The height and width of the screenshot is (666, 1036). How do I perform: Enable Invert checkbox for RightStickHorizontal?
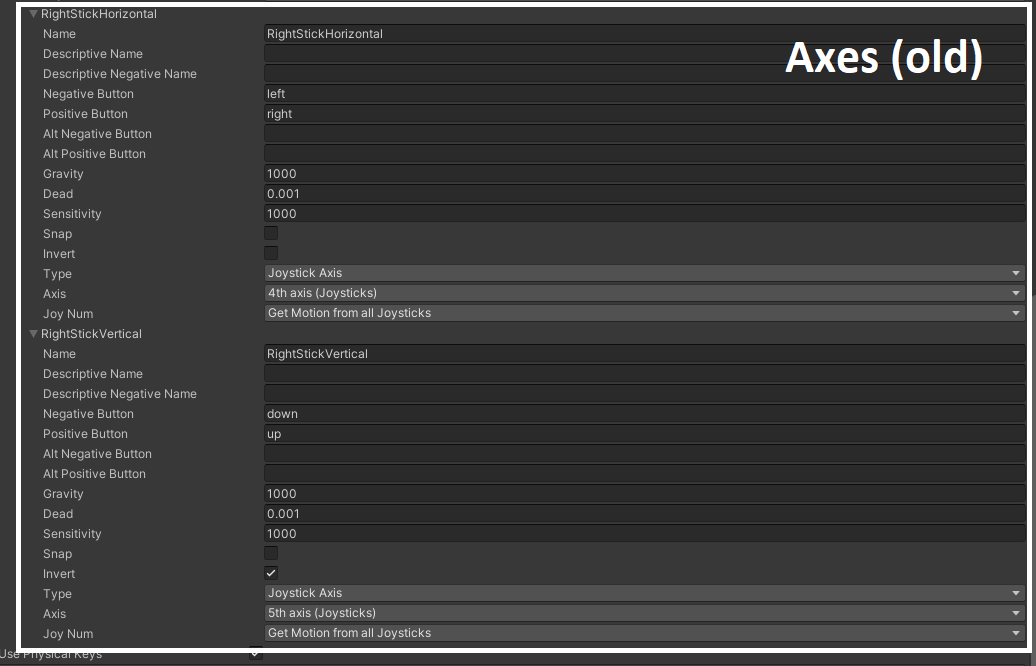pyautogui.click(x=271, y=253)
